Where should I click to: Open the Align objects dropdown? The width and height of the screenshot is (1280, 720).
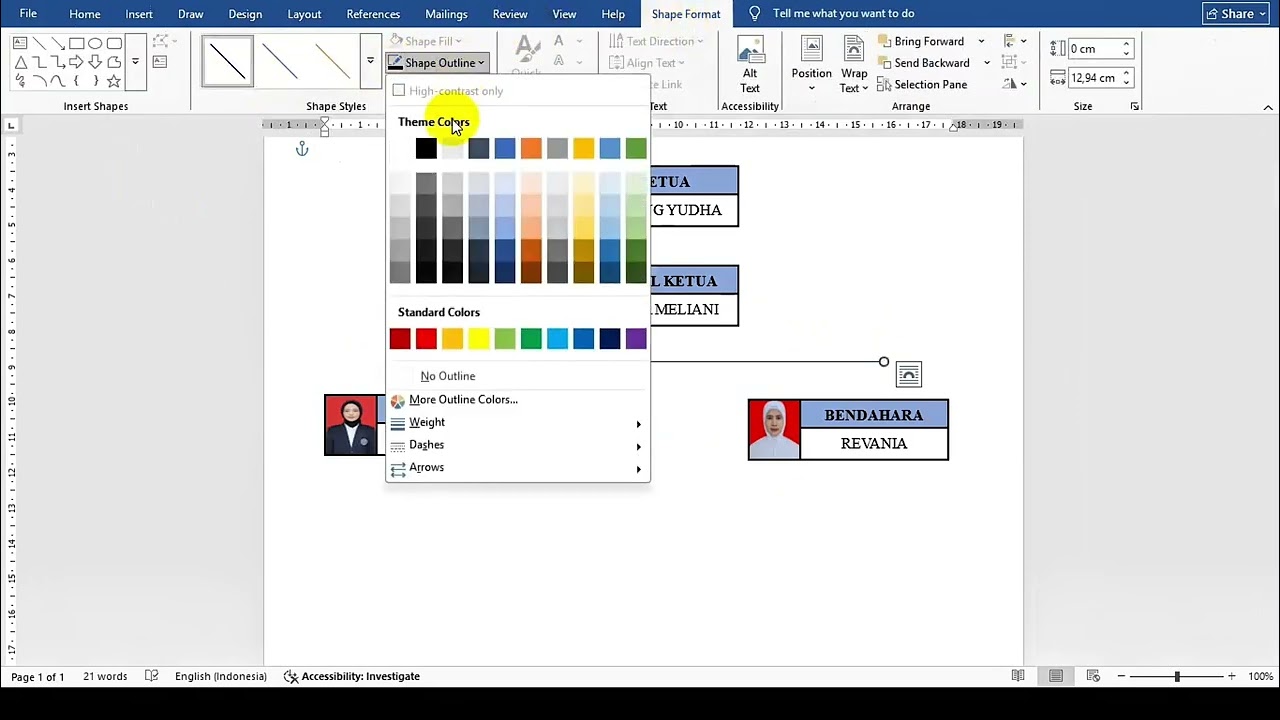[1014, 41]
